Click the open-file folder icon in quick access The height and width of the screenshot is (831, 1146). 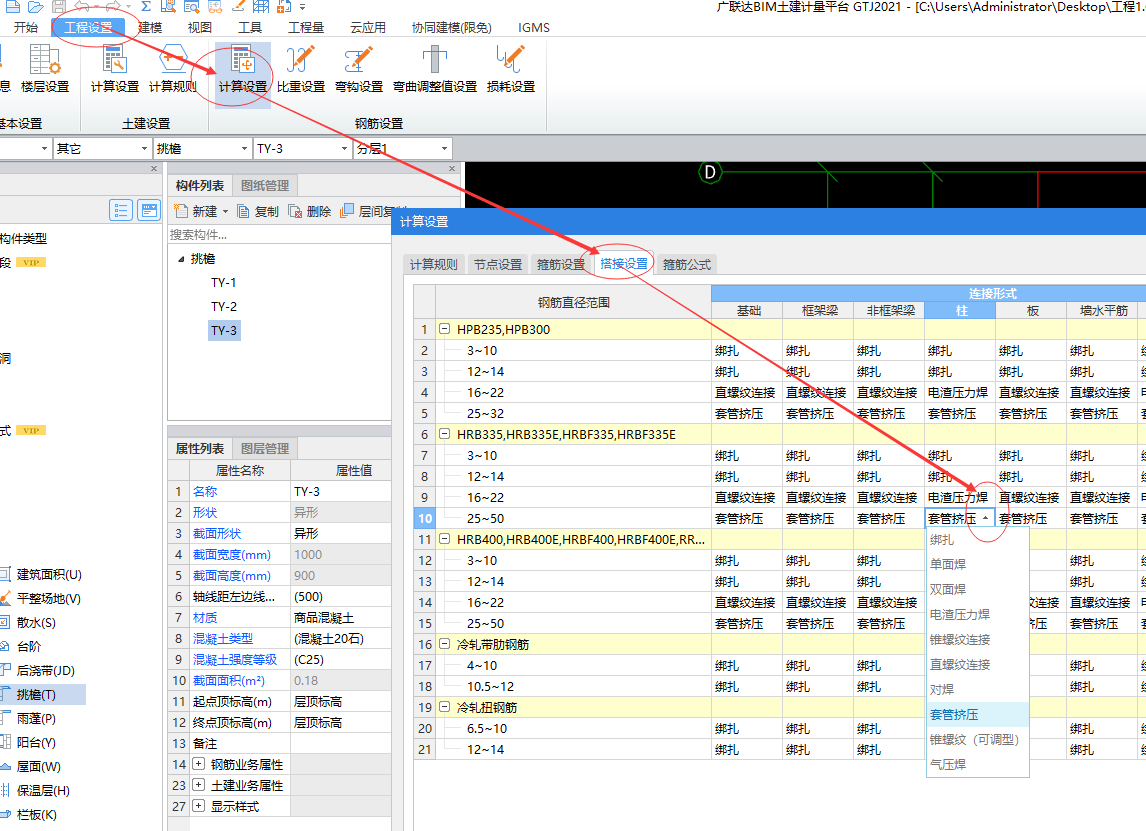(35, 7)
